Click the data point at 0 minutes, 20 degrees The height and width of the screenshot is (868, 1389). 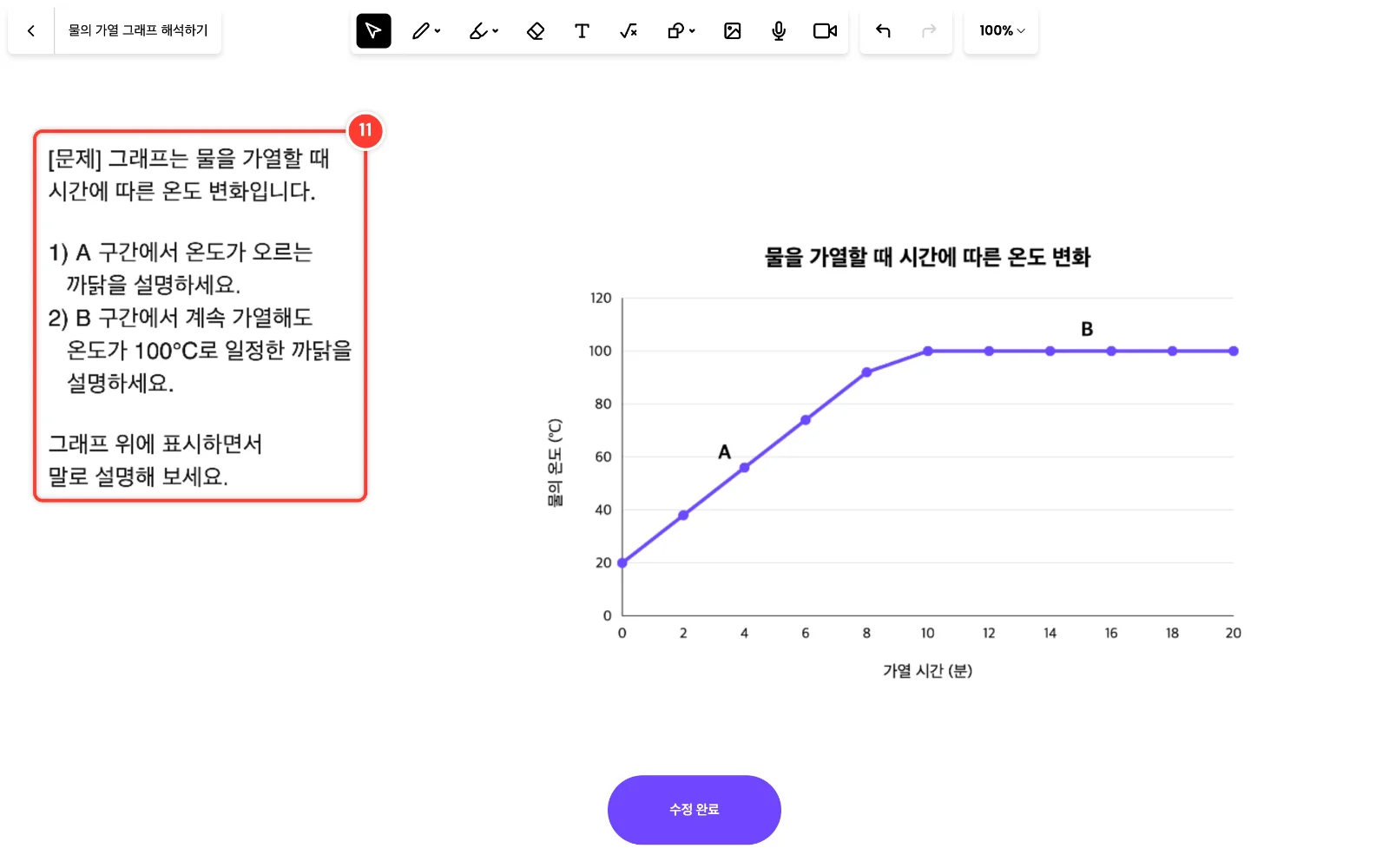622,563
